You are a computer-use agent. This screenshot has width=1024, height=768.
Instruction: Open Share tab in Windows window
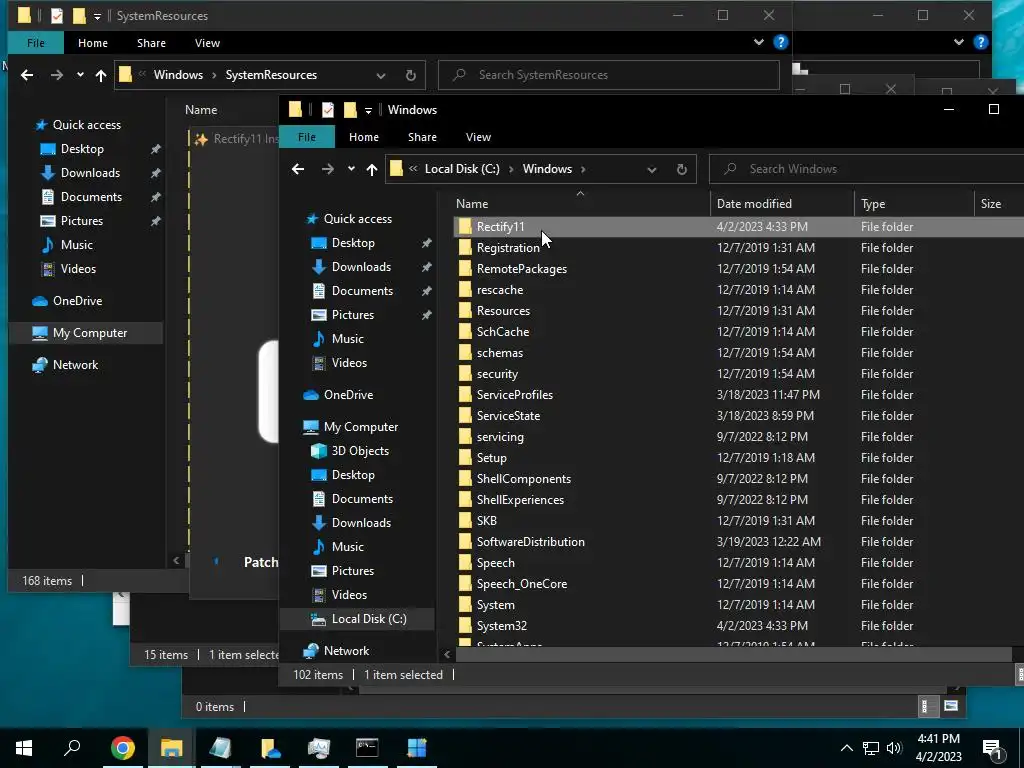(x=423, y=137)
